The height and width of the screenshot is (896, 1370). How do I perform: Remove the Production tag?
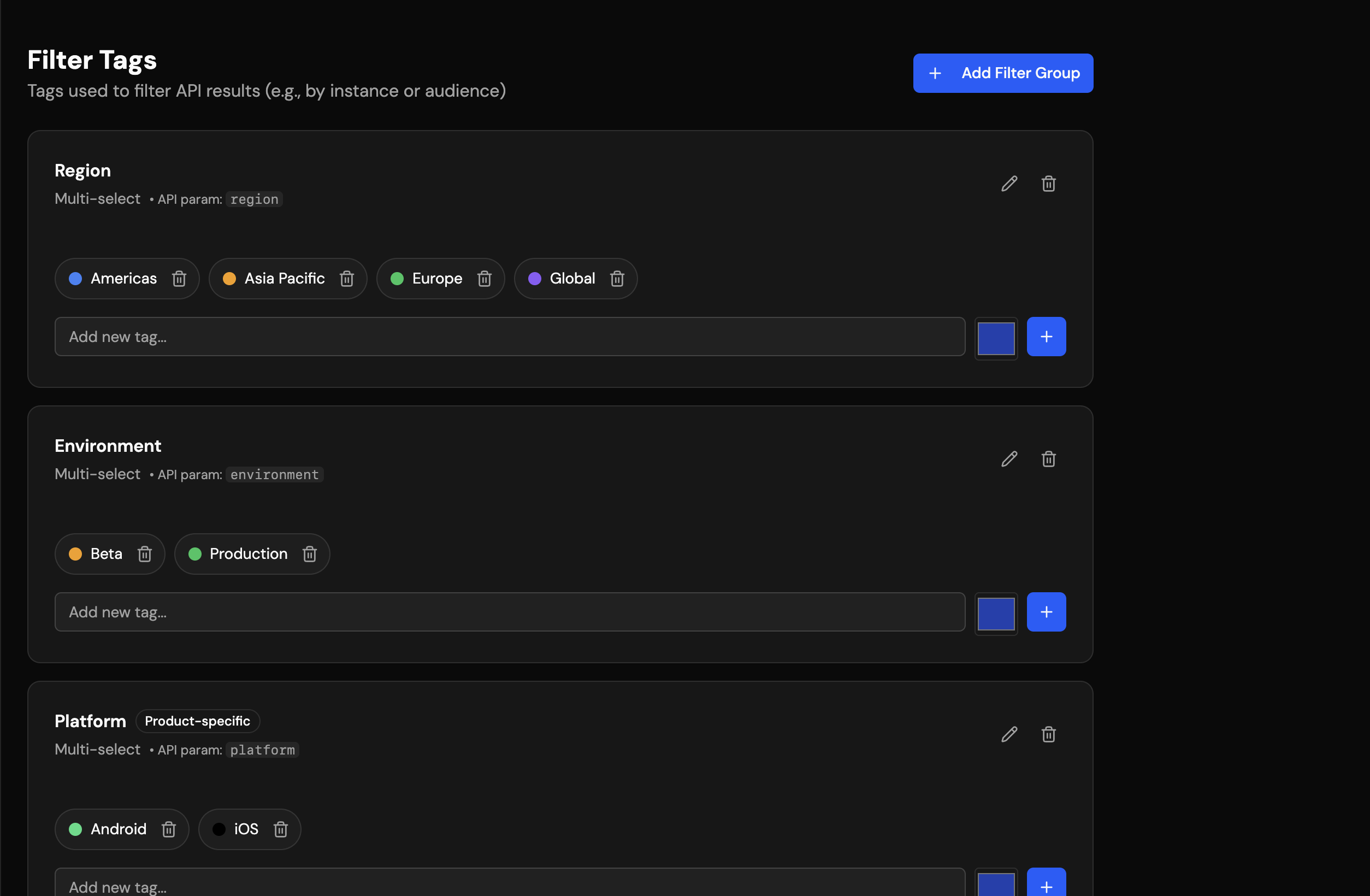coord(310,554)
